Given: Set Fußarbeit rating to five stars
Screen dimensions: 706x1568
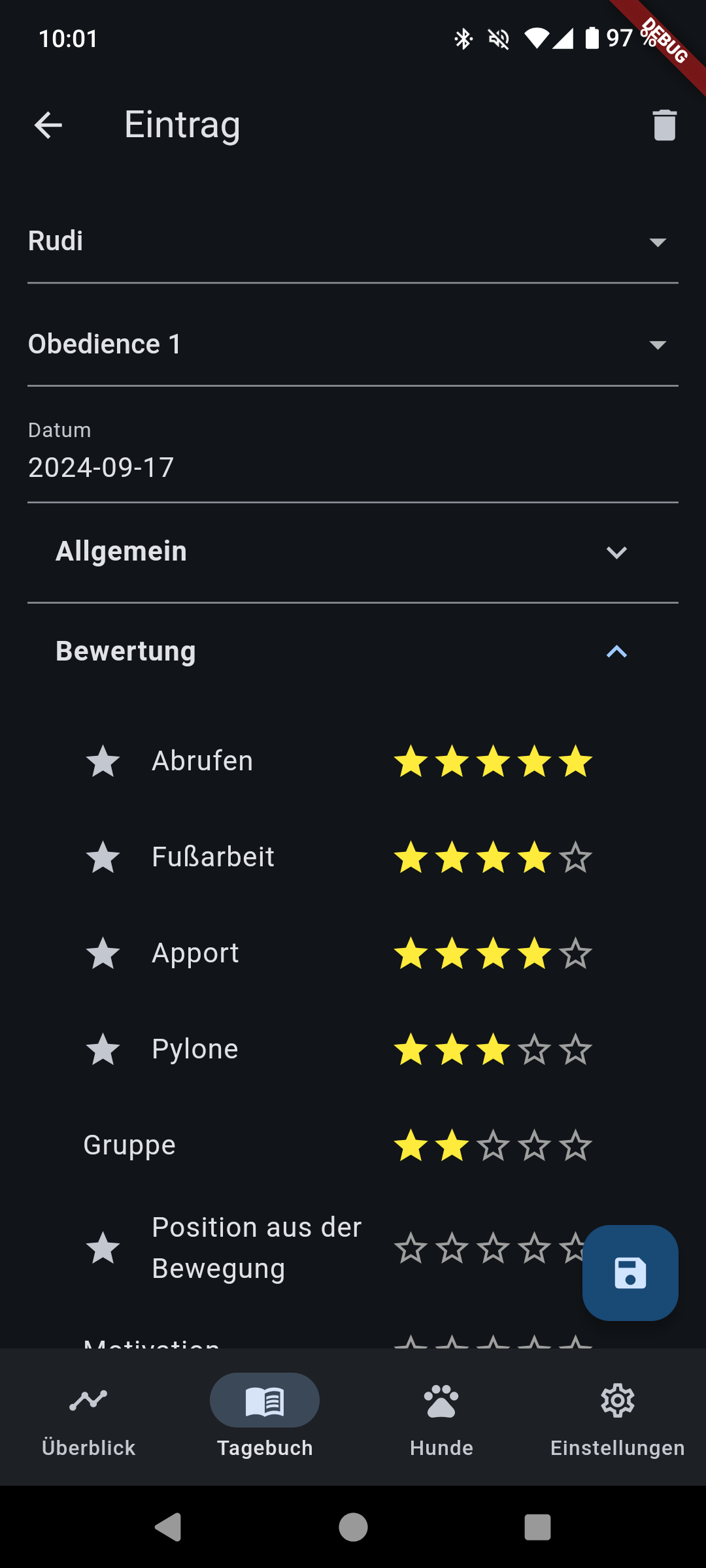Looking at the screenshot, I should pyautogui.click(x=576, y=857).
